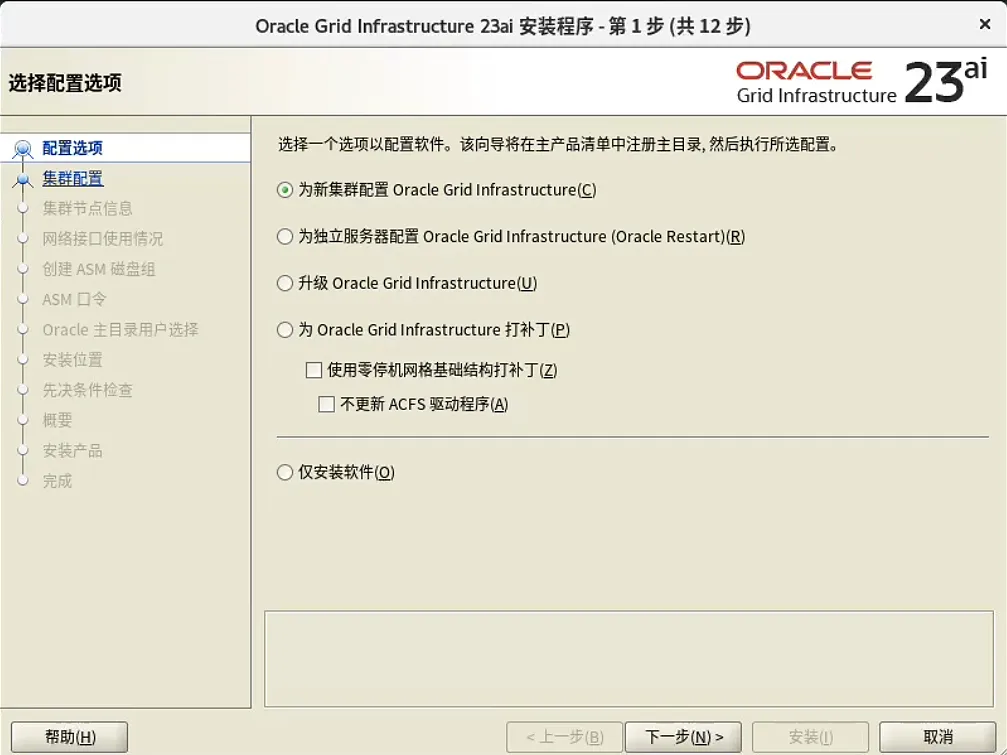1007x755 pixels.
Task: Click the 取消 button
Action: [x=937, y=736]
